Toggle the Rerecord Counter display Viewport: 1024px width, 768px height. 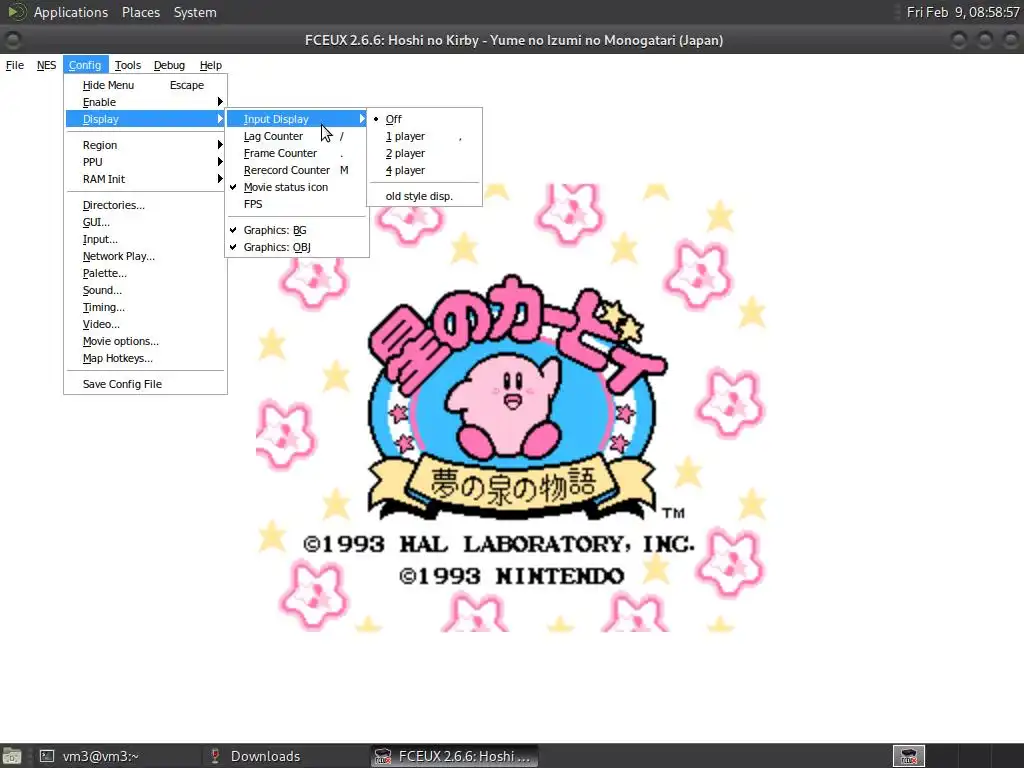click(x=296, y=170)
